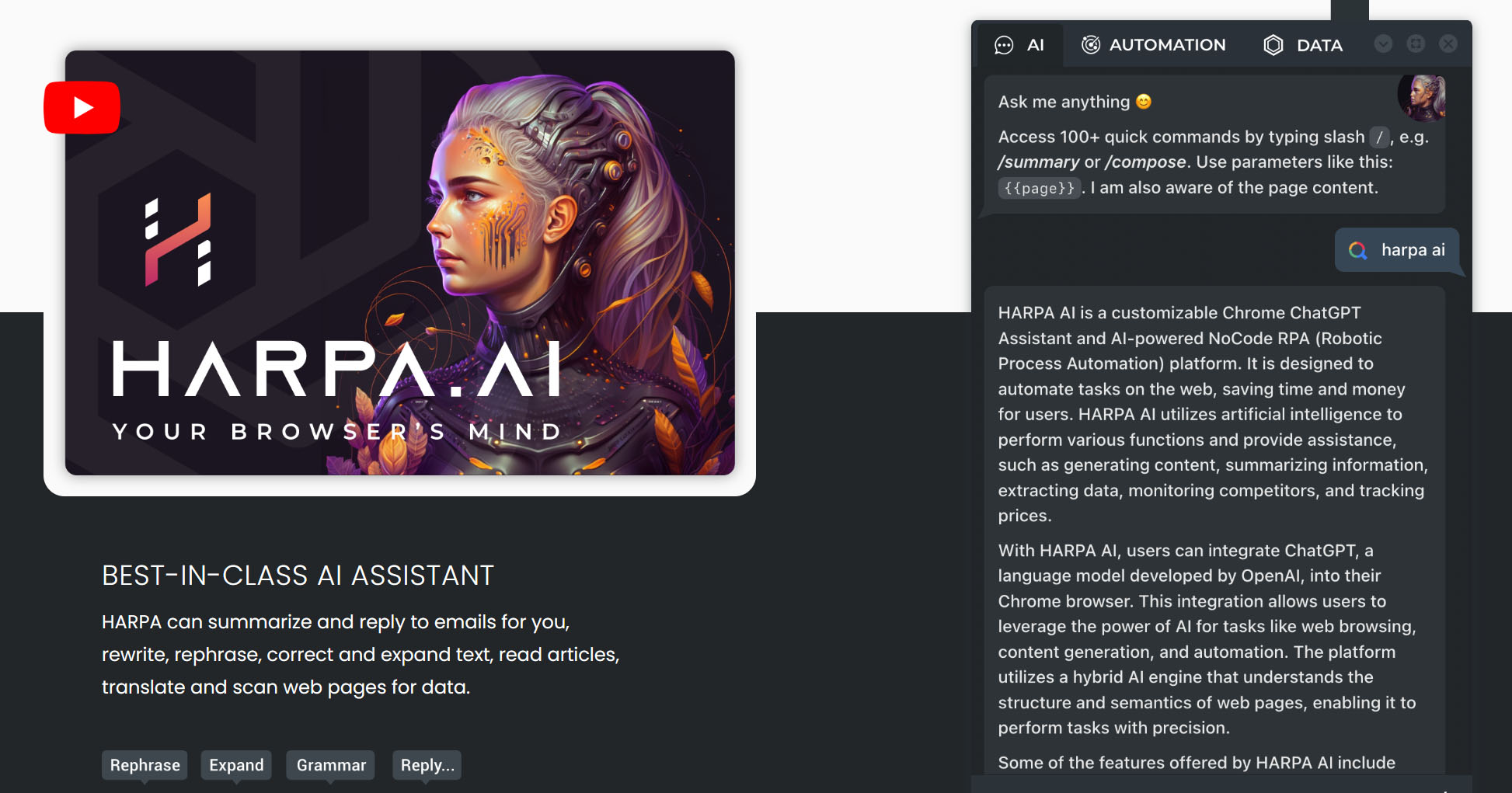The height and width of the screenshot is (793, 1512).
Task: Click the Data hexagon icon
Action: [1273, 45]
